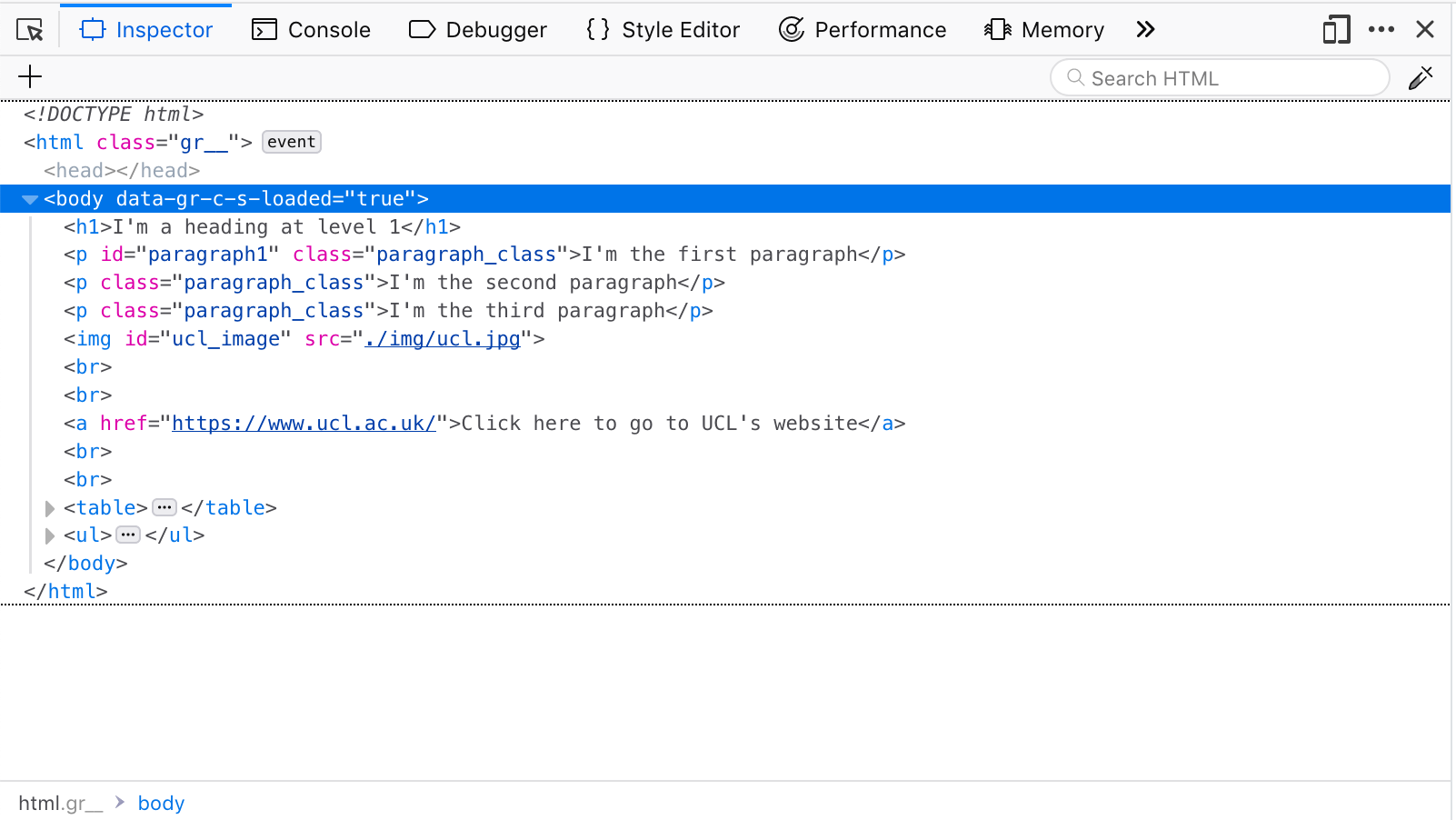Viewport: 1456px width, 820px height.
Task: Open the DevTools three-dot options menu
Action: 1381,30
